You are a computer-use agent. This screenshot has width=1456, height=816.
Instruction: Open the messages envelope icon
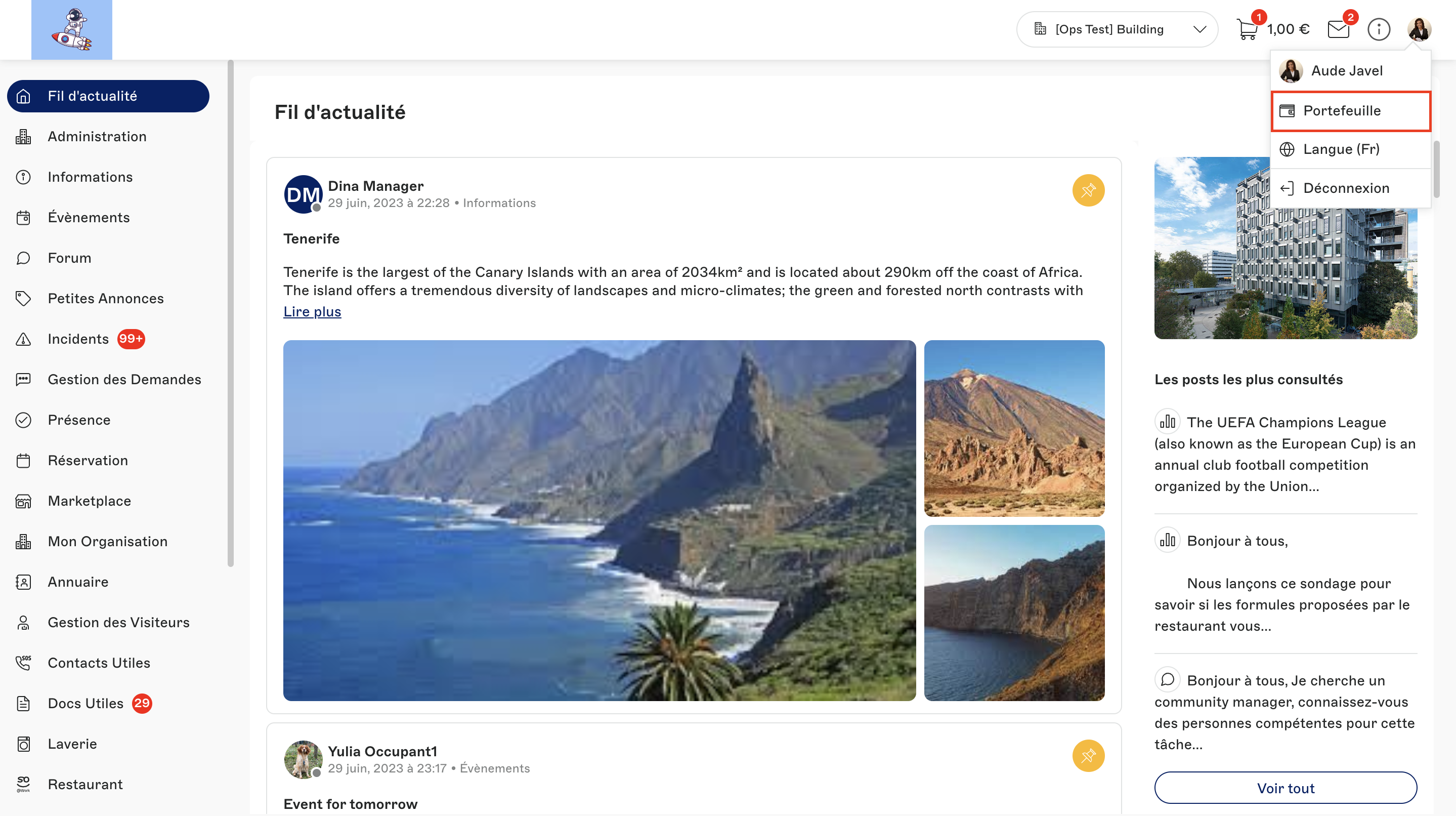pyautogui.click(x=1338, y=29)
